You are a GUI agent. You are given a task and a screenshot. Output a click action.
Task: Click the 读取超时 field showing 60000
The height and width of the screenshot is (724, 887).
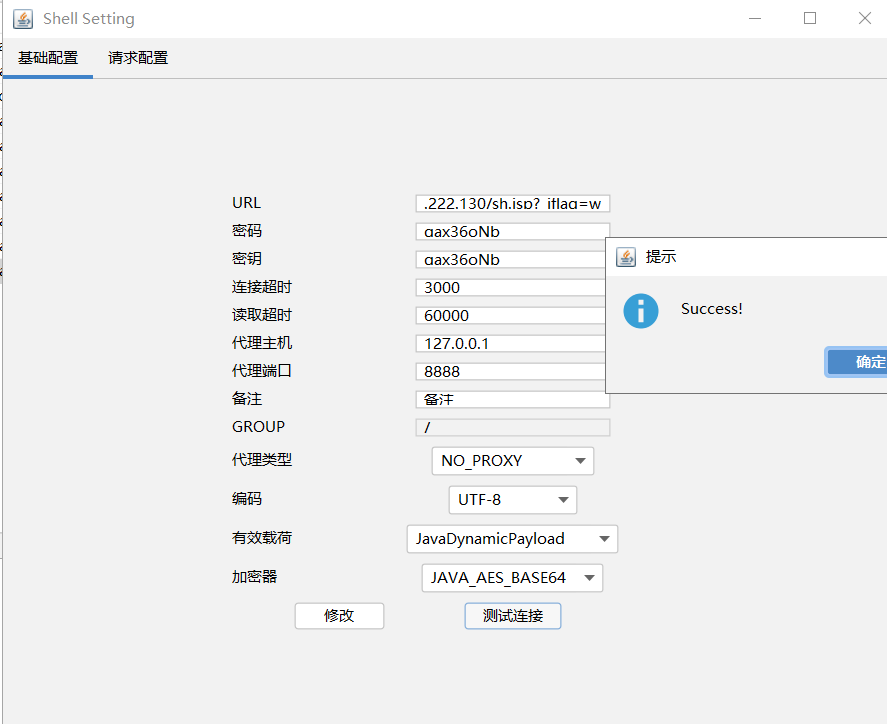tap(511, 315)
